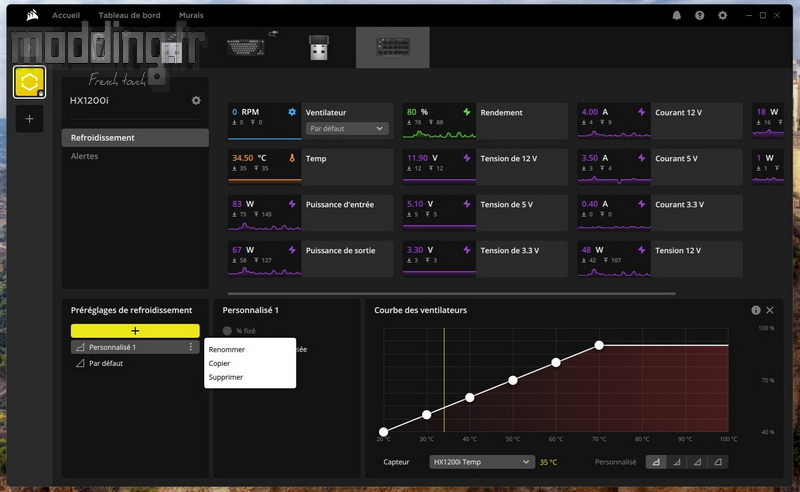Click the fan curve point at 50 °C

pyautogui.click(x=513, y=380)
